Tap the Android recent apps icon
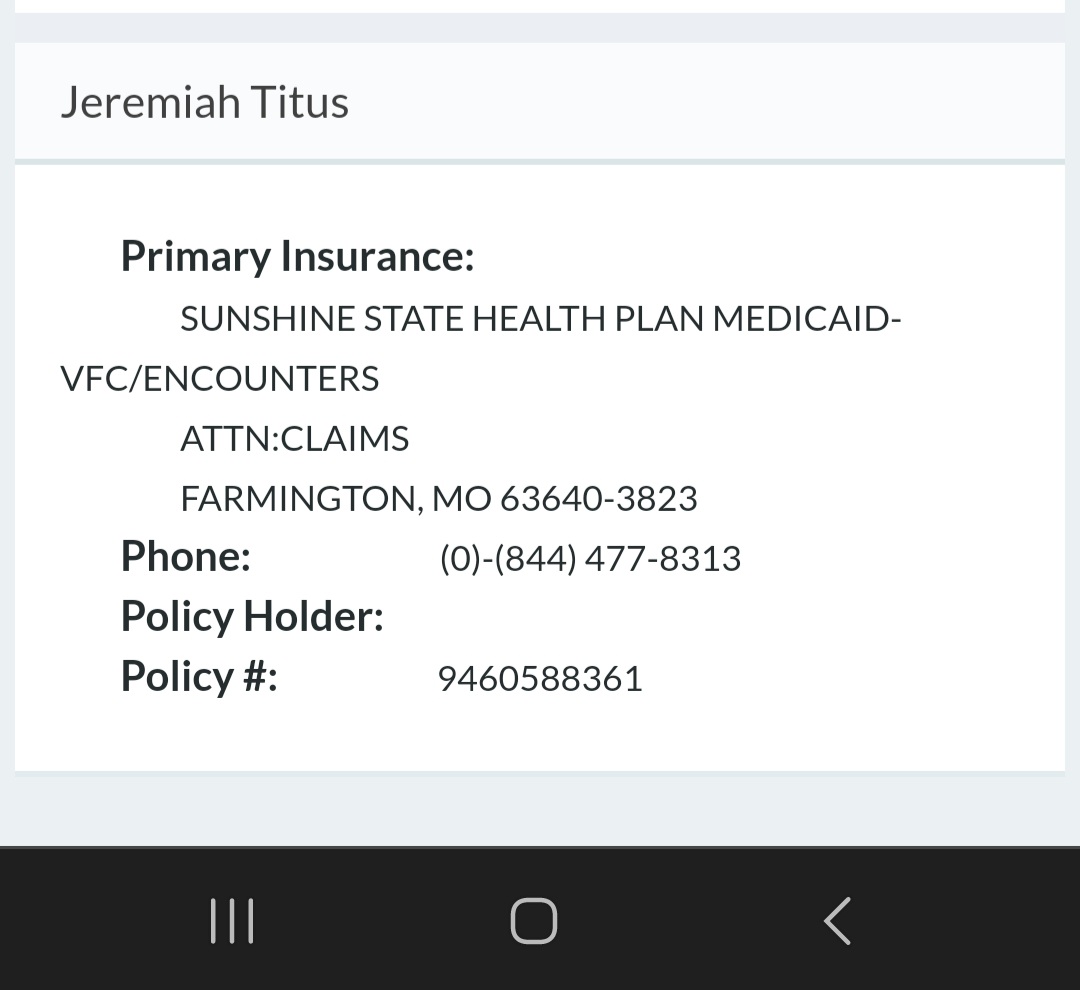Screen dimensions: 1080x990 point(232,920)
